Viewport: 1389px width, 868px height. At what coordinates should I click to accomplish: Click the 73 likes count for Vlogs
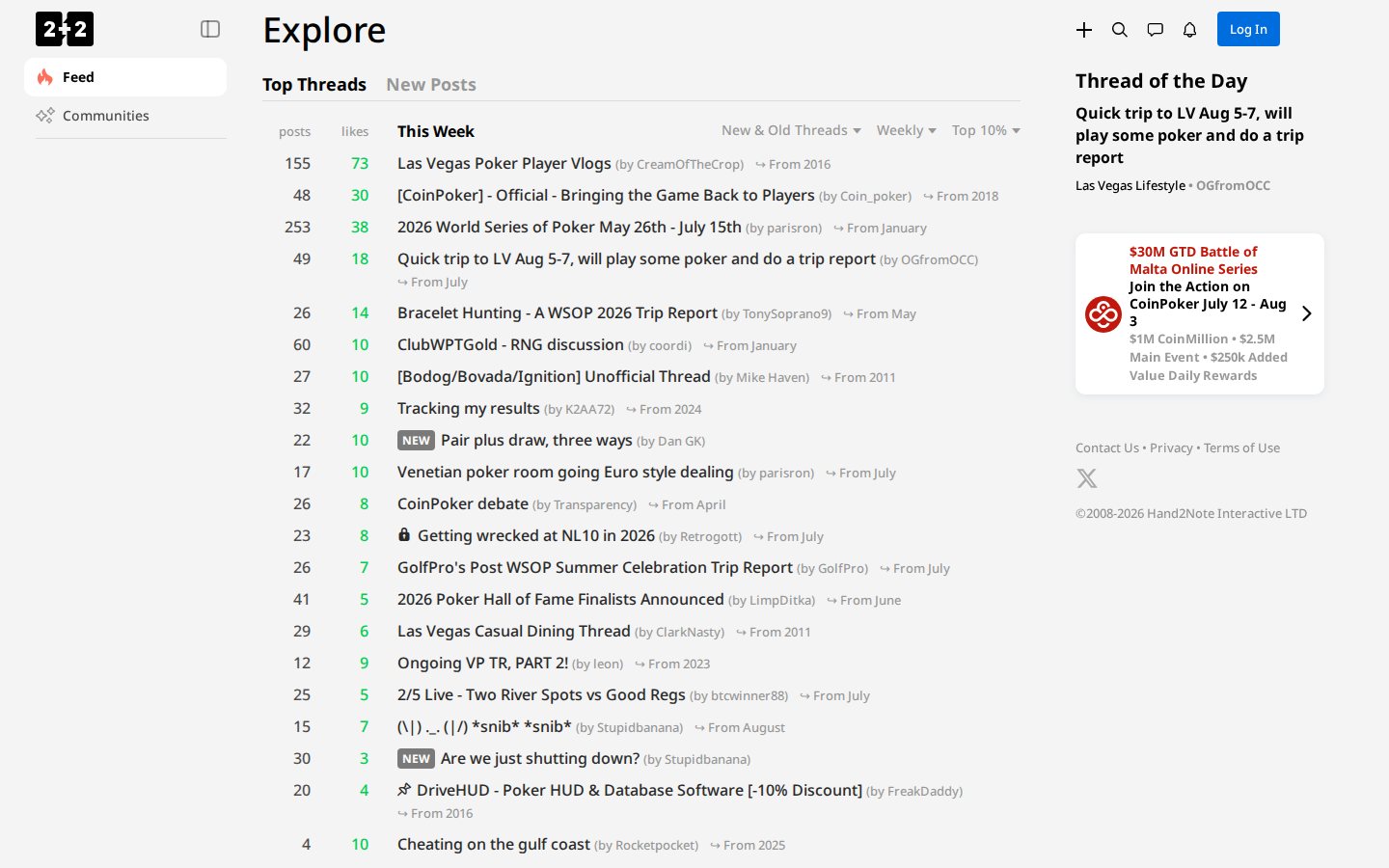click(360, 163)
